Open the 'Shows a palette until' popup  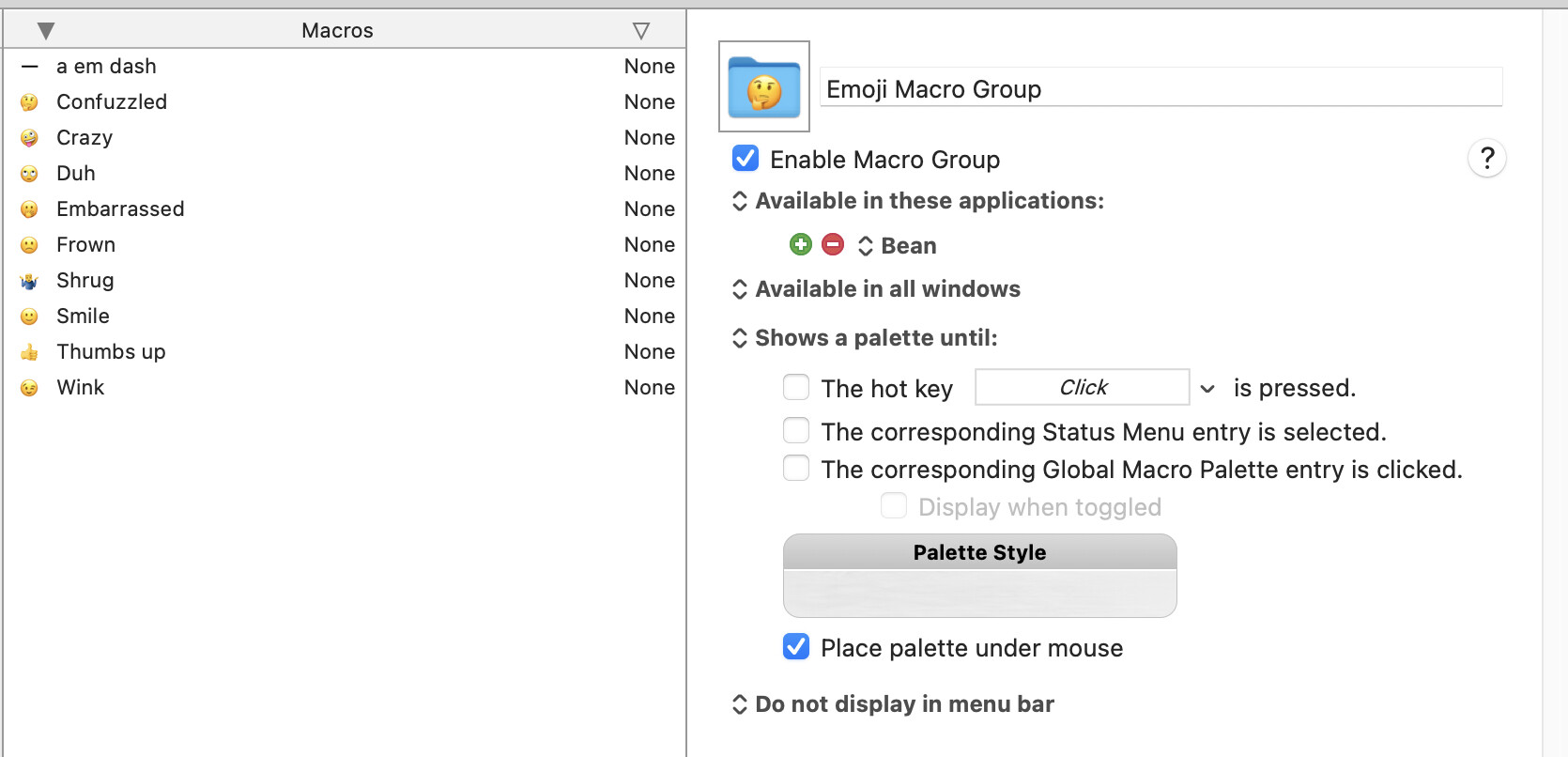click(867, 338)
